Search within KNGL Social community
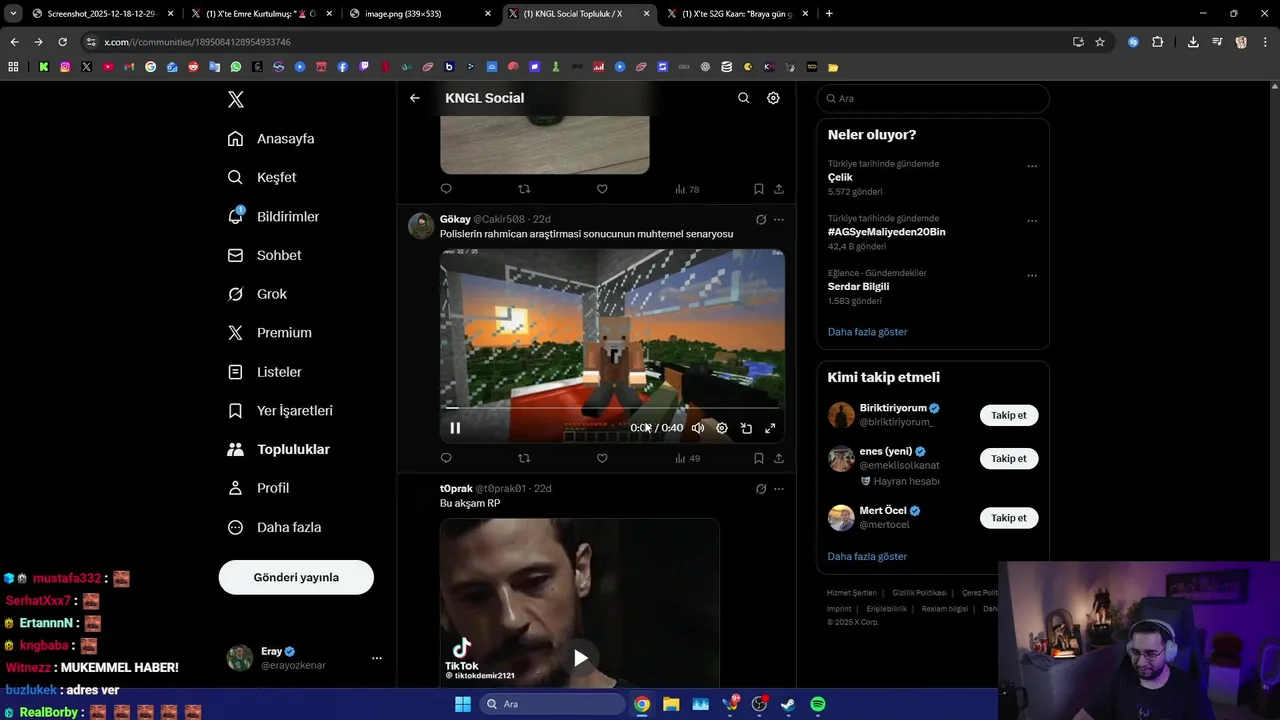This screenshot has height=720, width=1280. click(x=743, y=98)
